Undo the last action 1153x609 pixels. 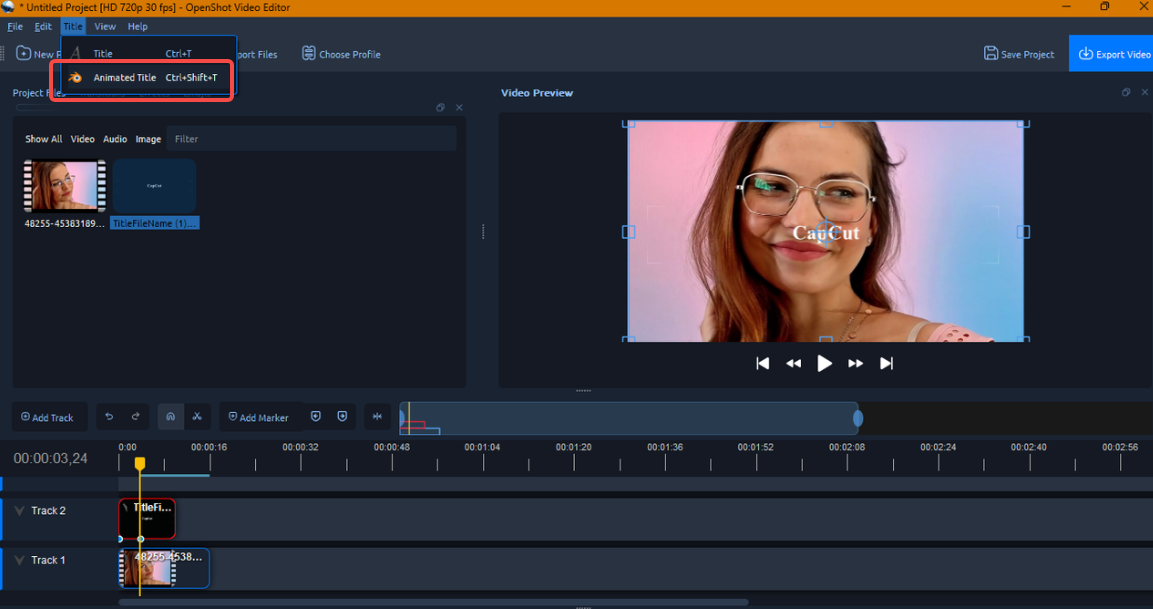(108, 417)
